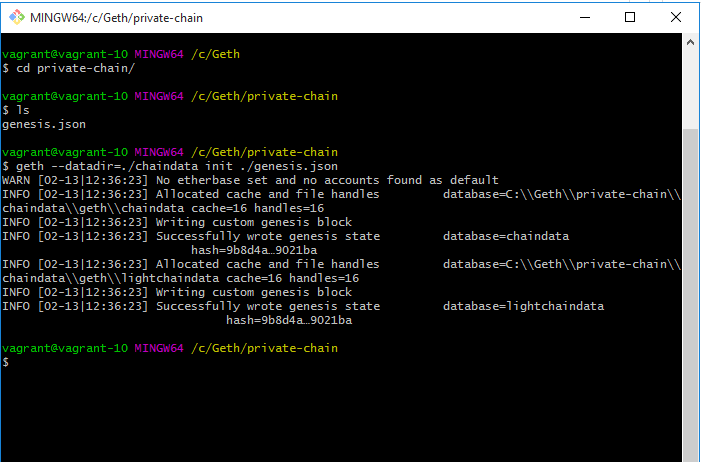Click the Git Bash icon in title bar

click(17, 17)
